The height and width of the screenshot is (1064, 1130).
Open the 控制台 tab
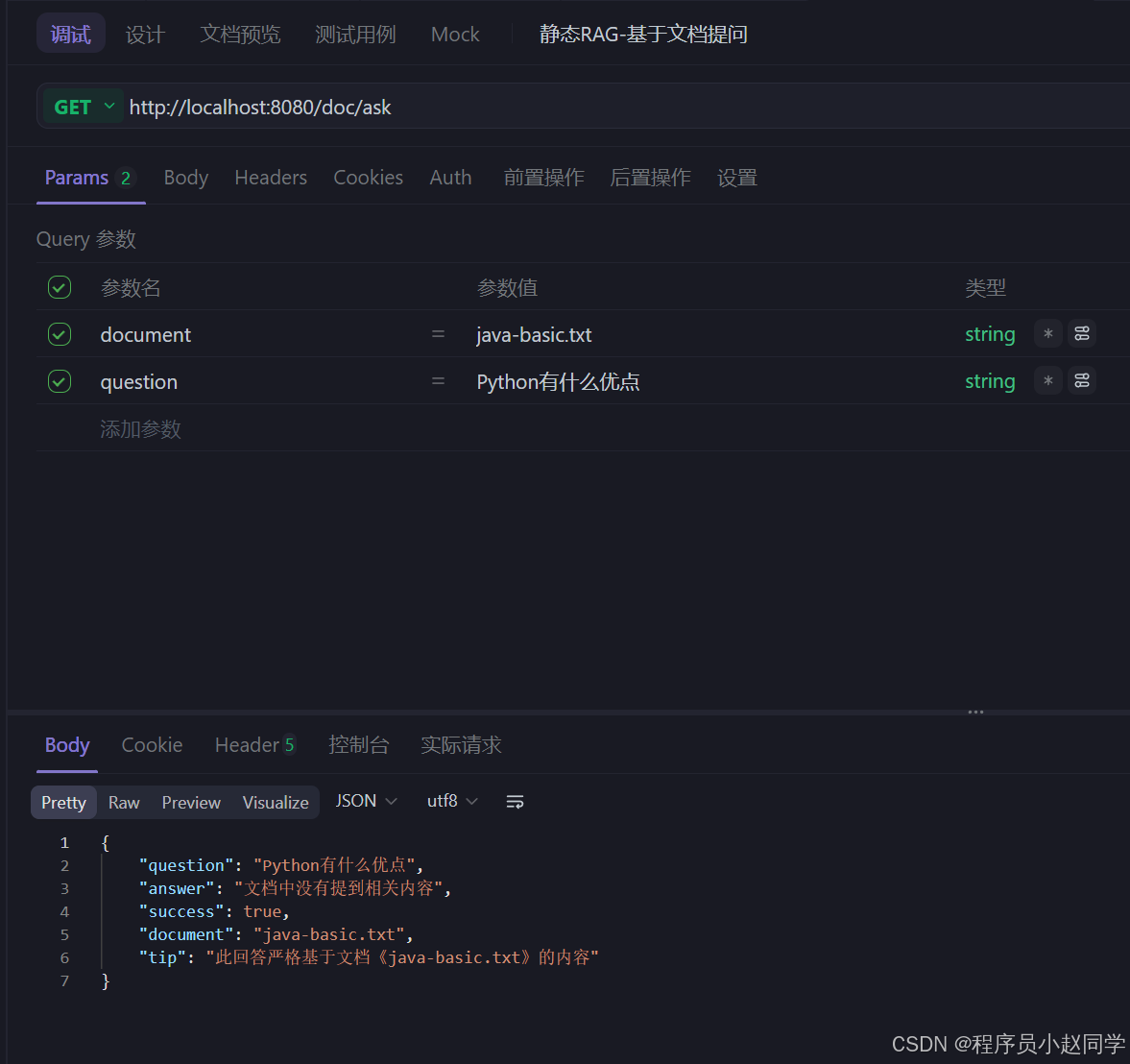tap(358, 744)
